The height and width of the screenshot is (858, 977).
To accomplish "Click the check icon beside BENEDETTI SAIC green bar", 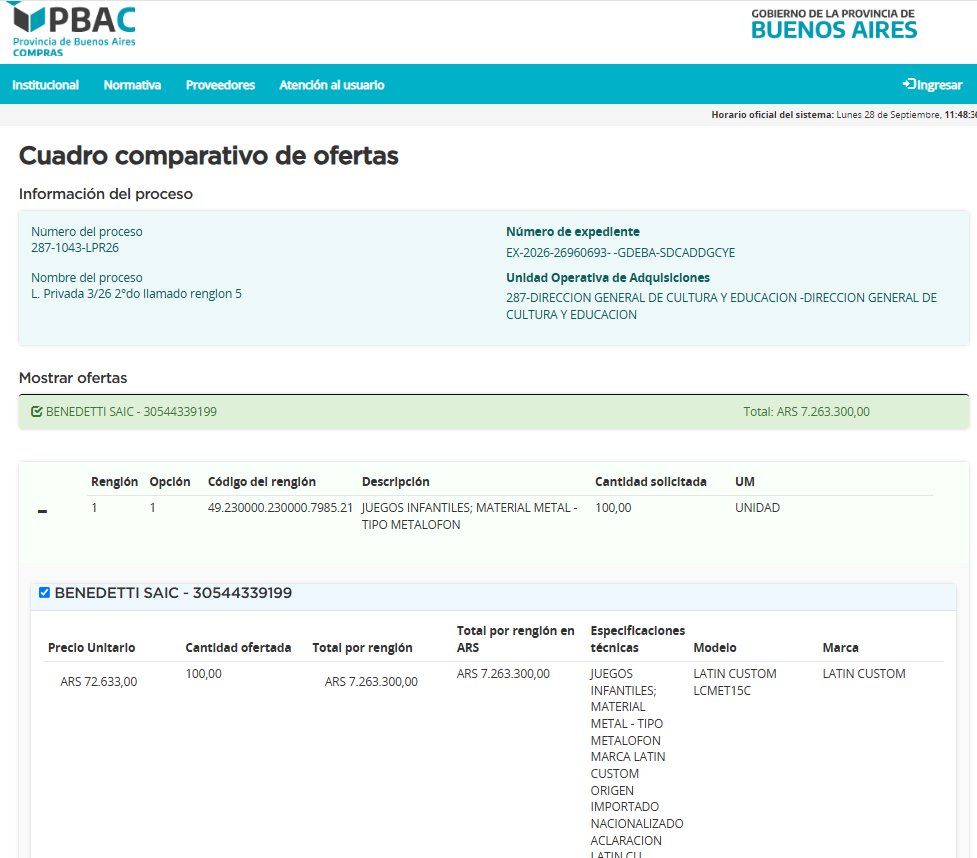I will 37,412.
